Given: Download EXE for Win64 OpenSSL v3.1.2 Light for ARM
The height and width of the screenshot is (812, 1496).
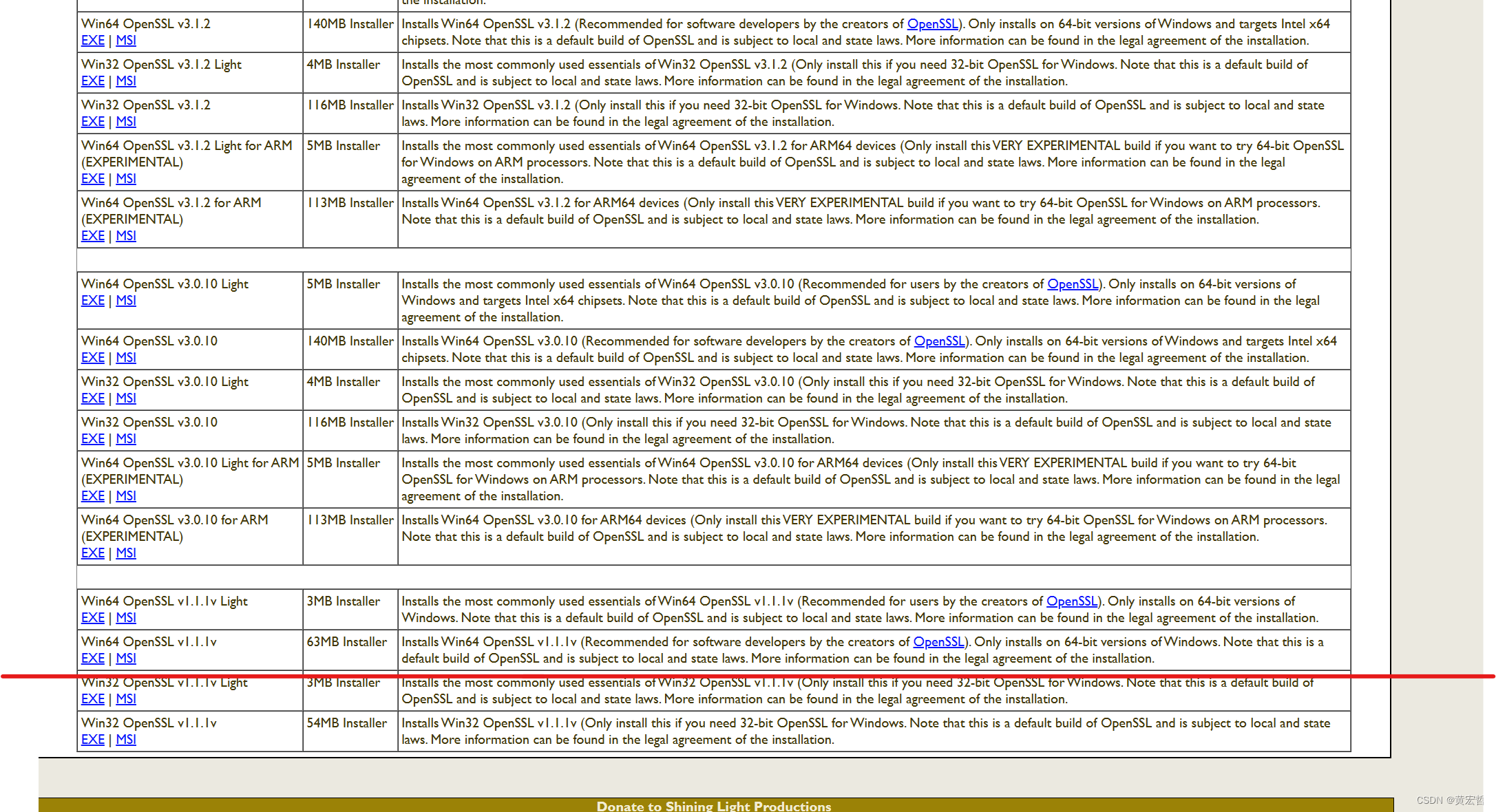Looking at the screenshot, I should pos(93,179).
